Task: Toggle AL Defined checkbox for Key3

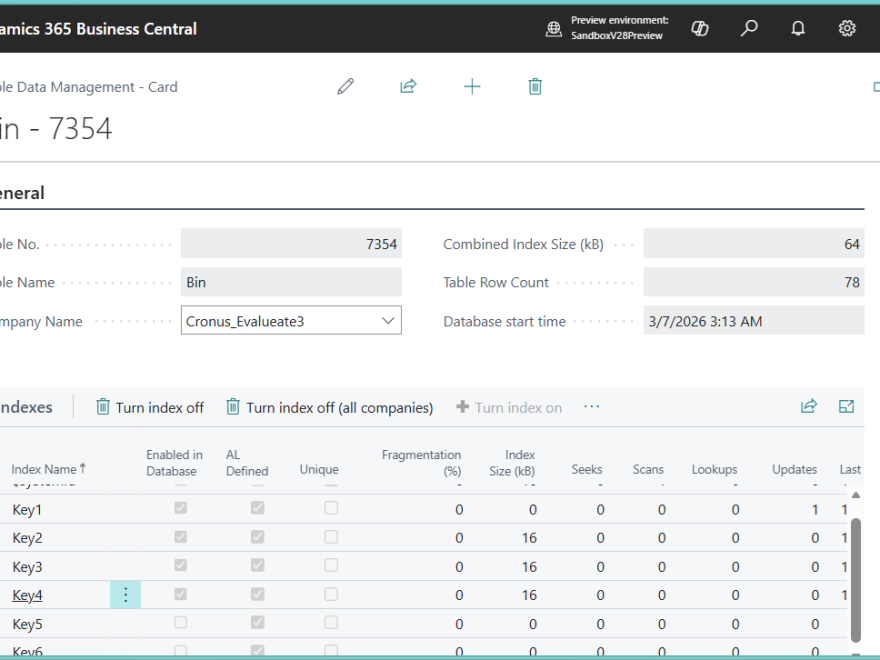Action: (257, 566)
